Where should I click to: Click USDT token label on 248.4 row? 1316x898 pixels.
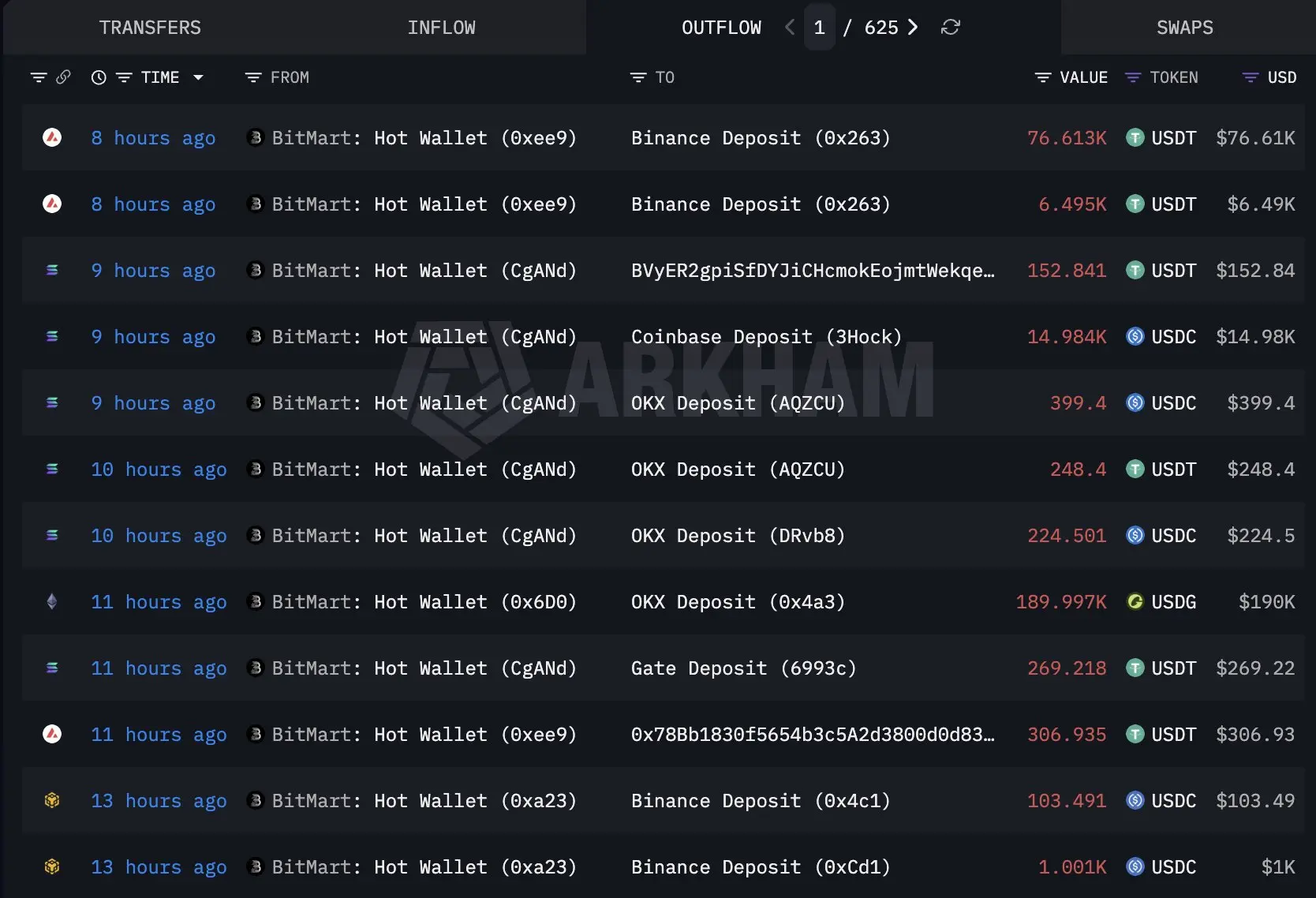[x=1174, y=469]
